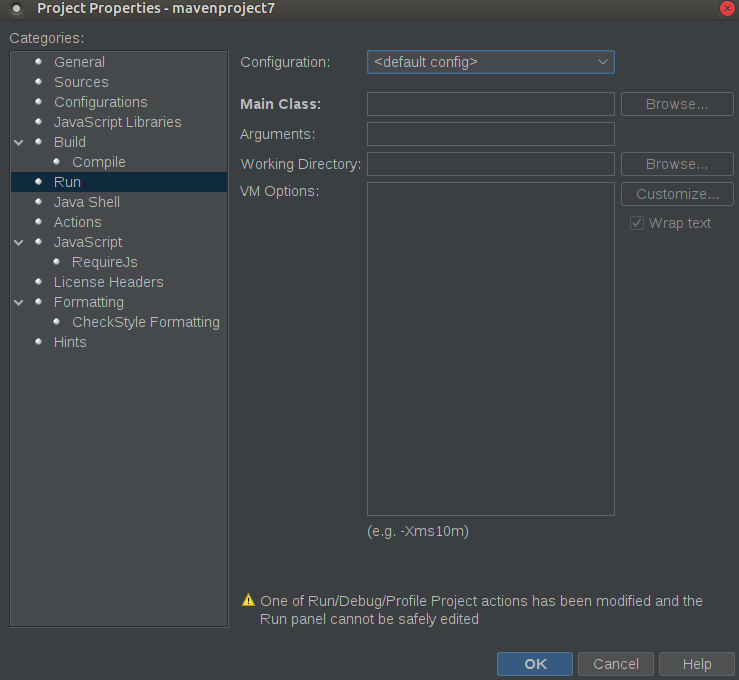Select the General category
Image resolution: width=739 pixels, height=680 pixels.
[79, 62]
